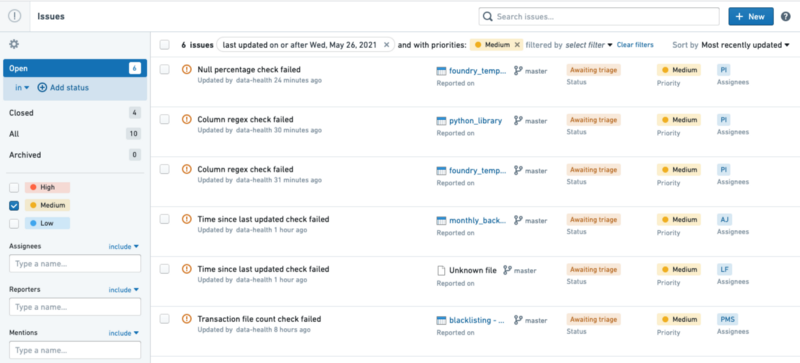The height and width of the screenshot is (363, 800).
Task: Open Mentions include dropdown
Action: [x=123, y=333]
